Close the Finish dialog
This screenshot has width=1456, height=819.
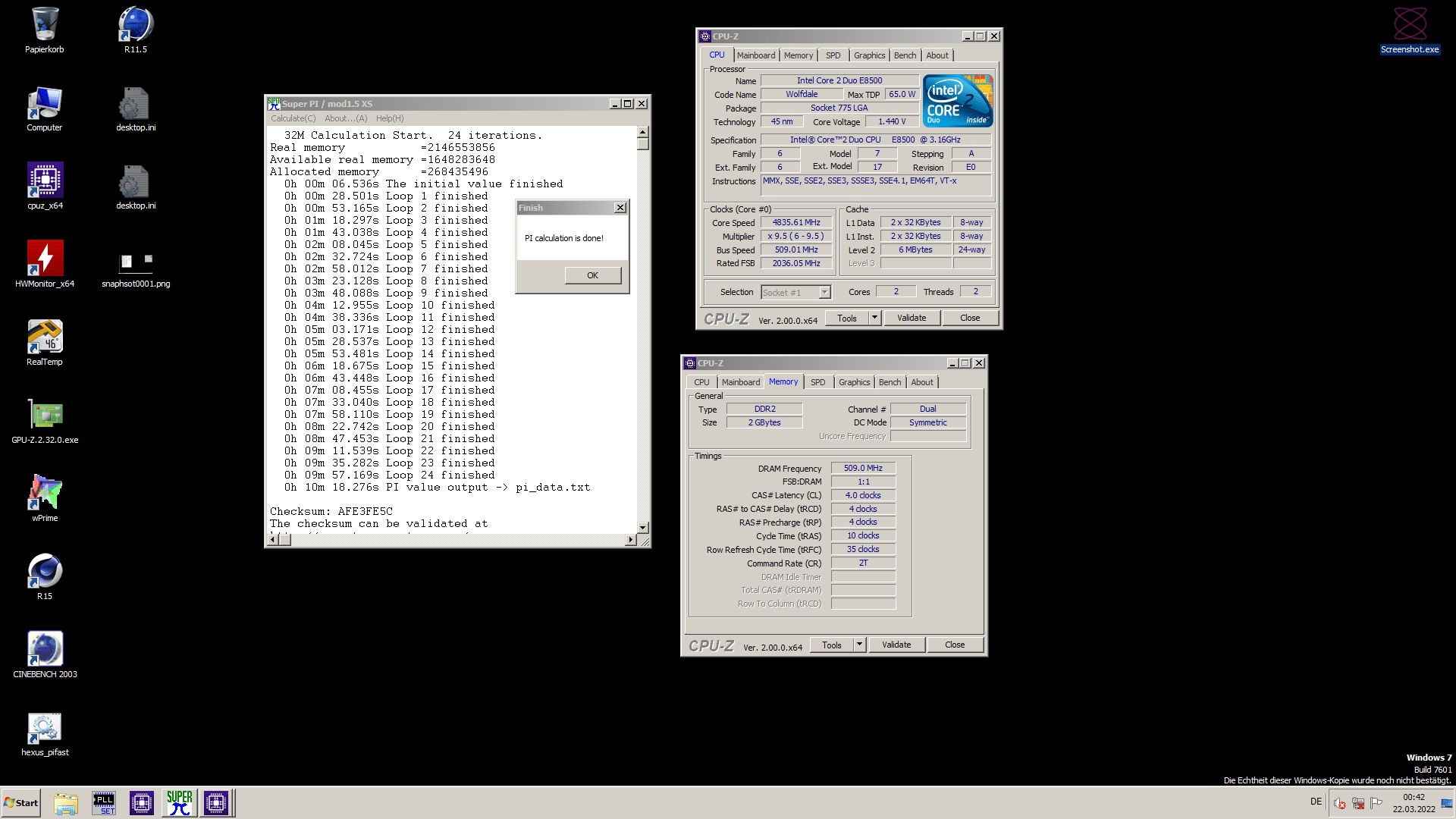[620, 208]
